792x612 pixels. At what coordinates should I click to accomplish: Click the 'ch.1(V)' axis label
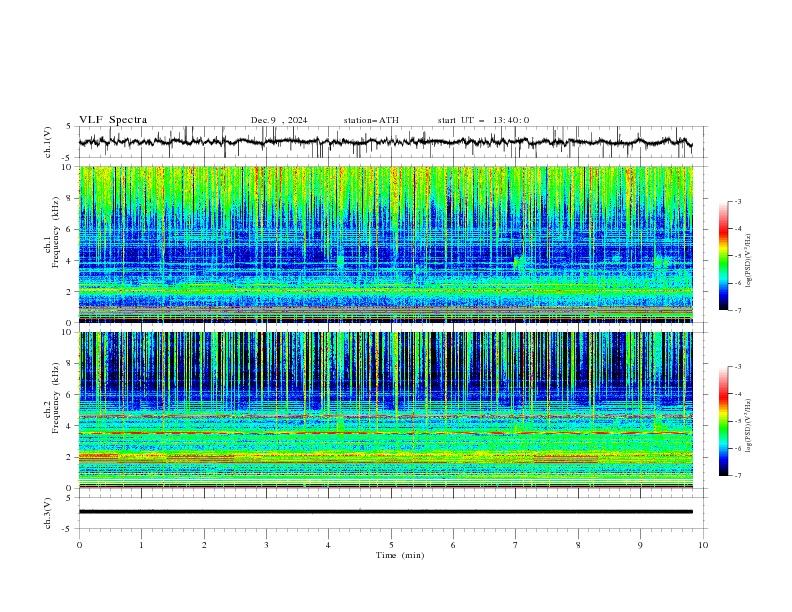[x=48, y=142]
